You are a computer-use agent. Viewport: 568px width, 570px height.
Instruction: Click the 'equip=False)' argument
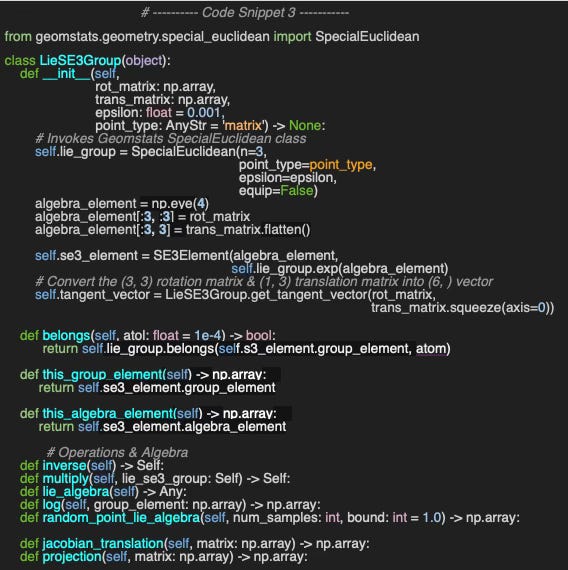278,191
